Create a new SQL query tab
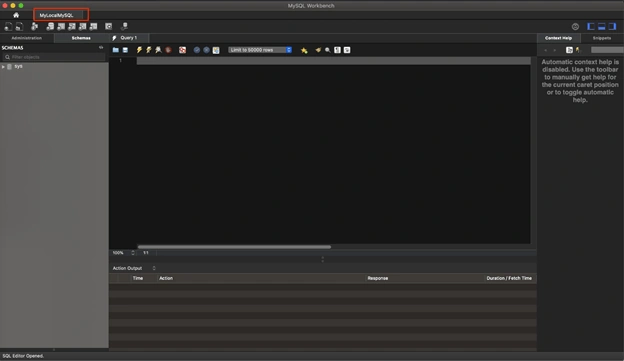The height and width of the screenshot is (361, 624). 8,26
